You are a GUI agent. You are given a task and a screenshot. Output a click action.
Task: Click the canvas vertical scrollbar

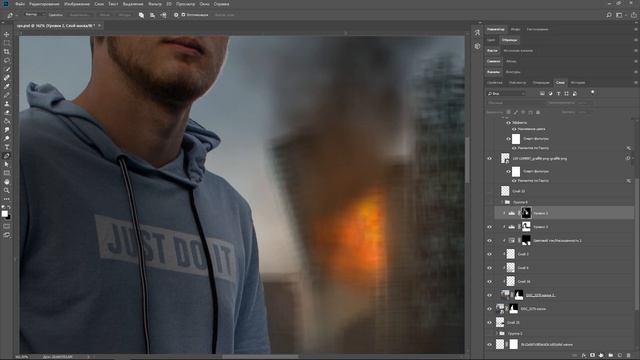pos(467,160)
